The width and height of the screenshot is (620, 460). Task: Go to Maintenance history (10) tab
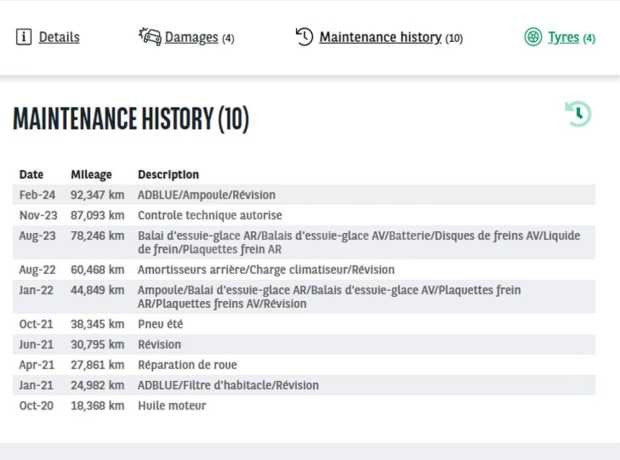(x=391, y=38)
